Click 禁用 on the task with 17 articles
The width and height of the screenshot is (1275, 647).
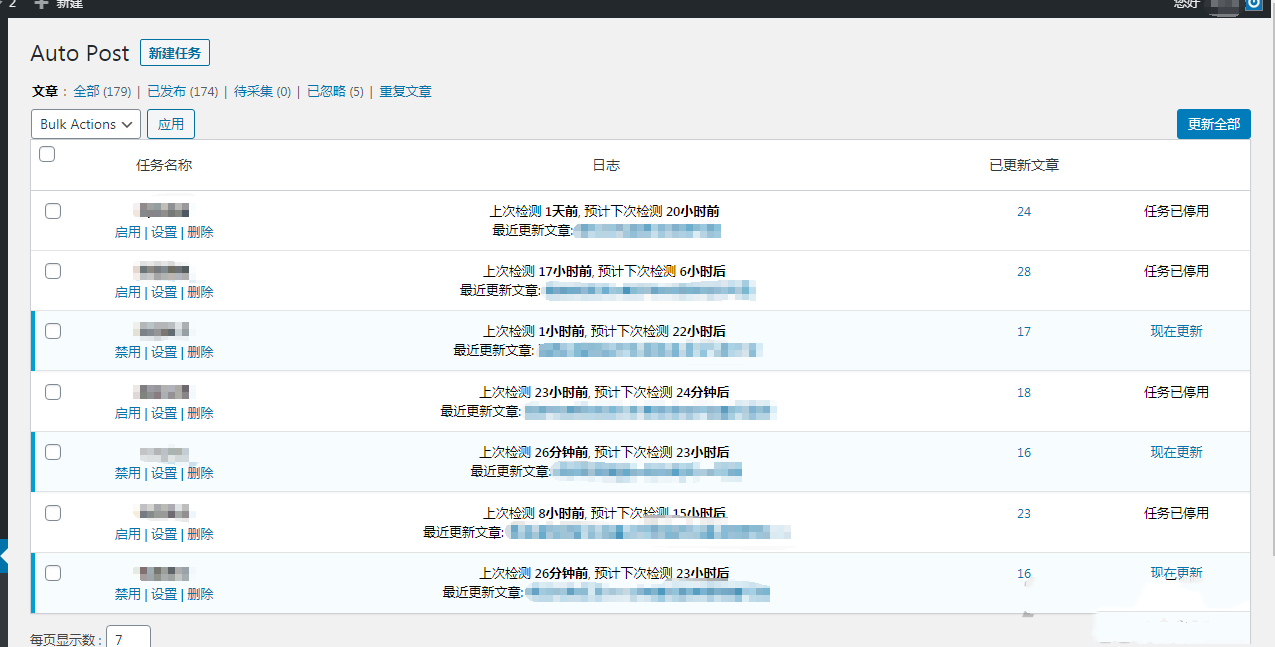coord(127,352)
